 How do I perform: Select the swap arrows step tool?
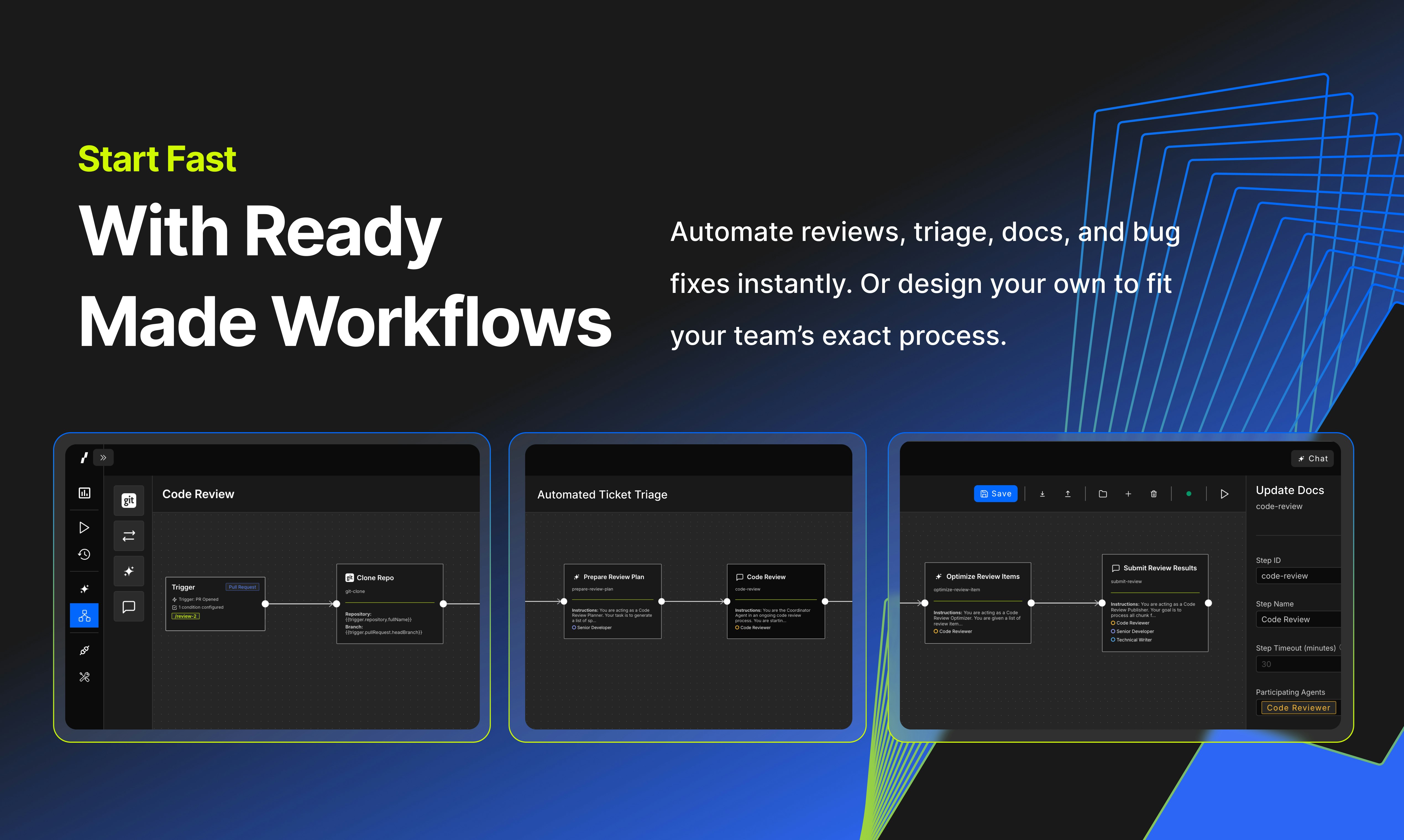click(129, 535)
